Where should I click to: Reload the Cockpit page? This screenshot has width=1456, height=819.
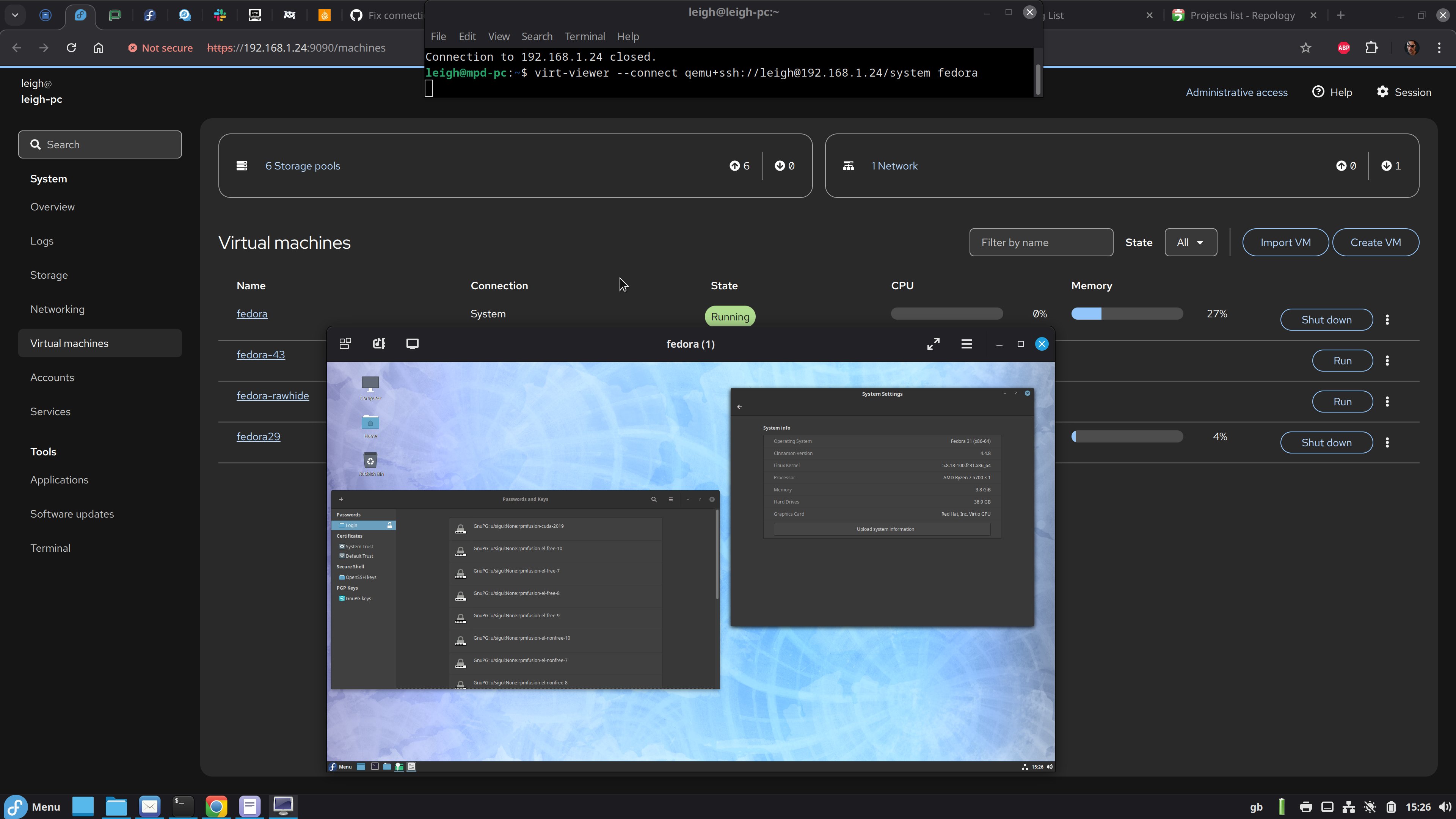pyautogui.click(x=71, y=48)
